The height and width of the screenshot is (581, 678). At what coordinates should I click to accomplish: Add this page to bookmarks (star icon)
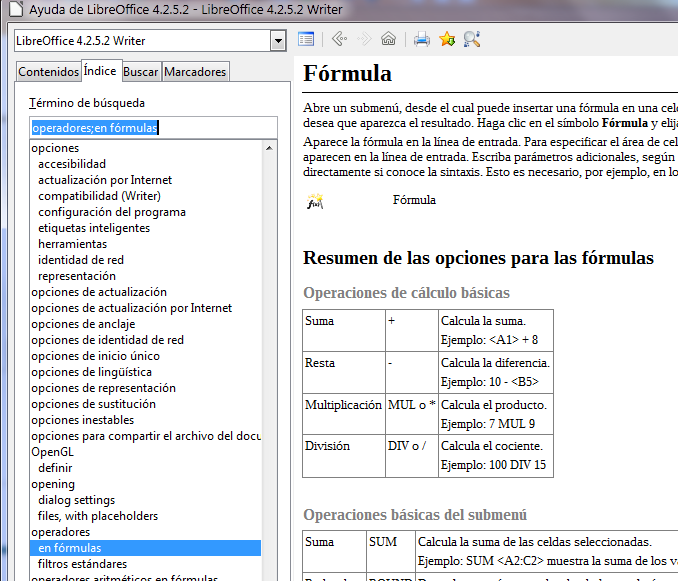[447, 39]
